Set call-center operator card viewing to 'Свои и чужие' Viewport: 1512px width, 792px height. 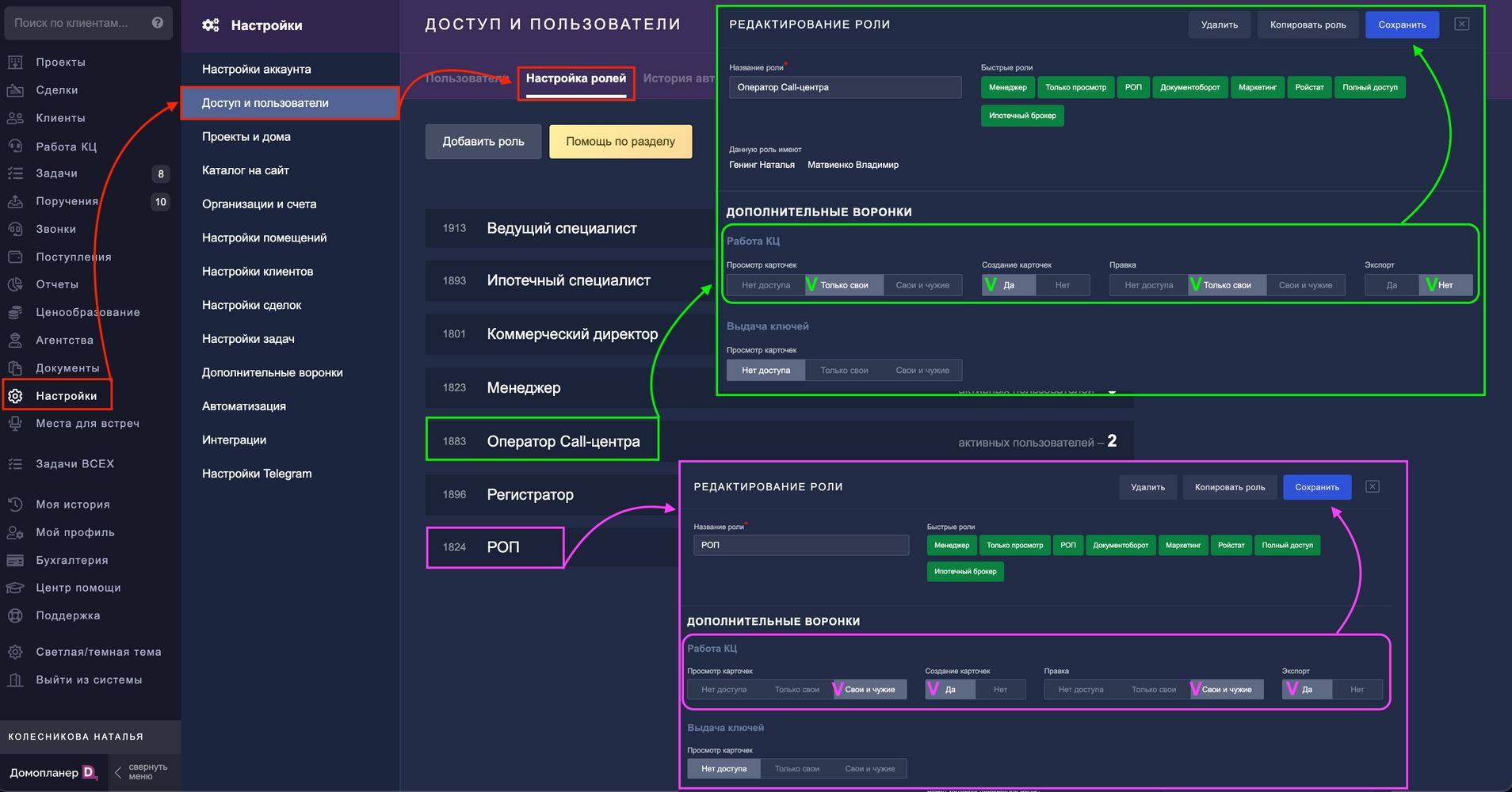(x=922, y=285)
